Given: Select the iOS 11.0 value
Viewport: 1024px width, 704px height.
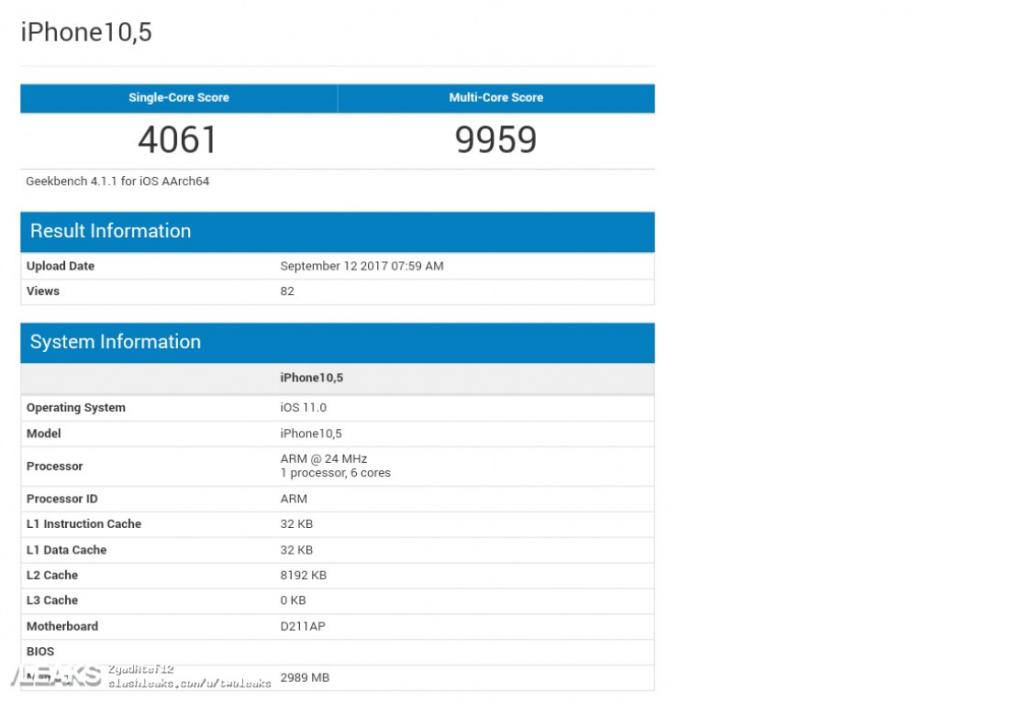Looking at the screenshot, I should (x=303, y=408).
